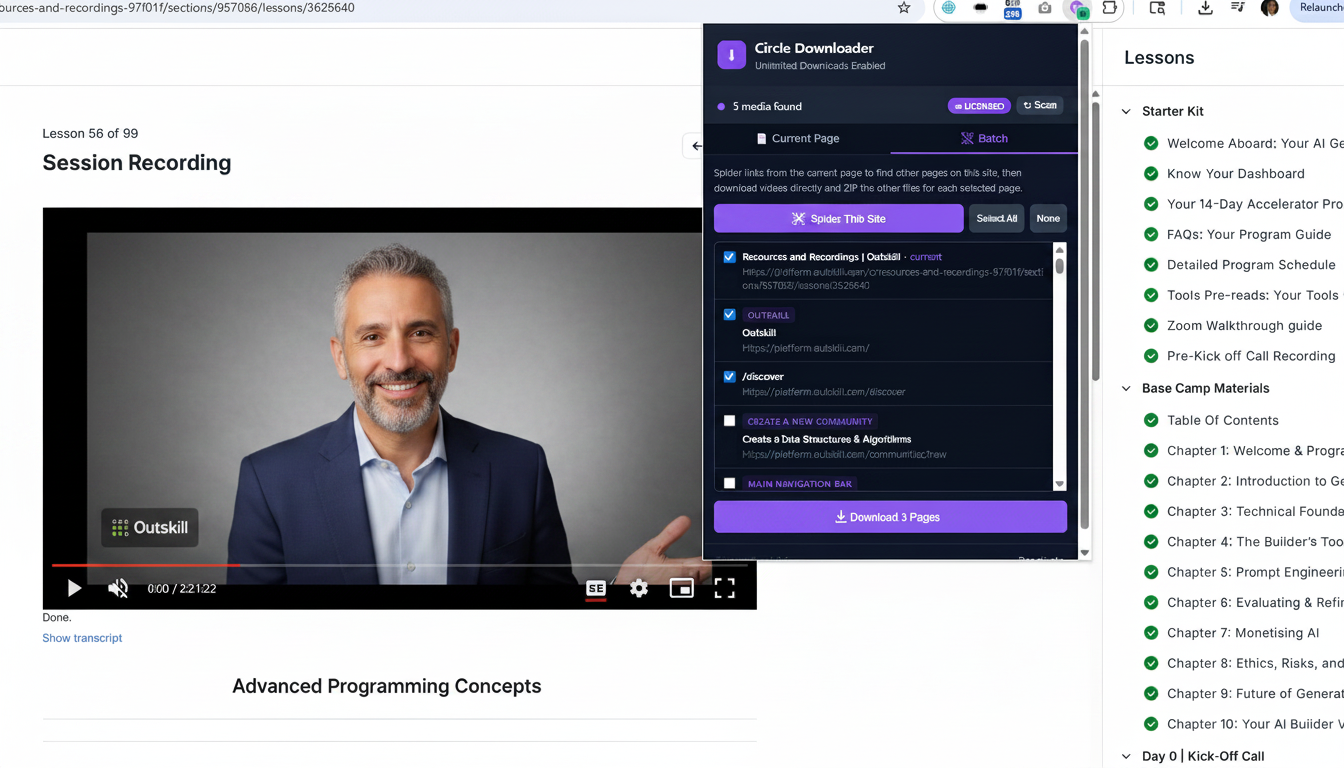Image resolution: width=1344 pixels, height=768 pixels.
Task: Click the Spider This Site button
Action: (838, 218)
